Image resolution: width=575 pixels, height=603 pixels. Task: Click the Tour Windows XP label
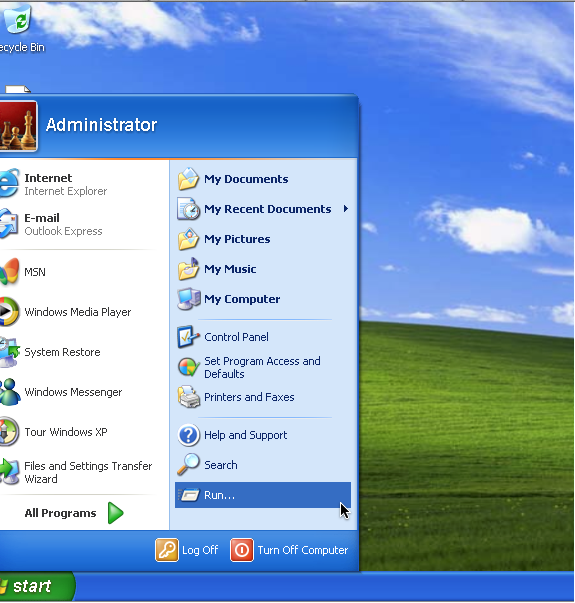pyautogui.click(x=66, y=432)
